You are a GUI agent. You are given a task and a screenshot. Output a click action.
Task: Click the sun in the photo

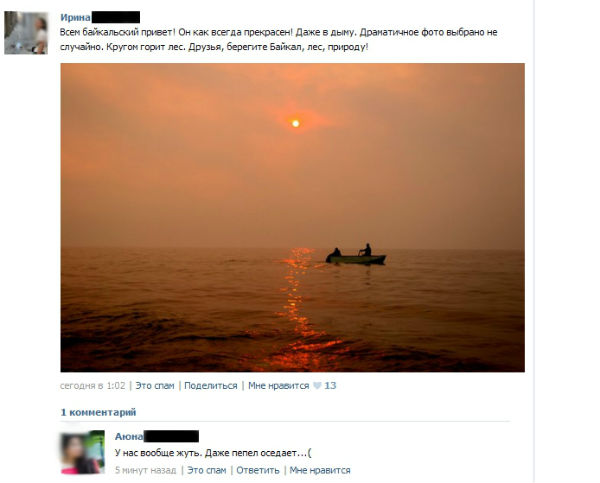click(295, 124)
